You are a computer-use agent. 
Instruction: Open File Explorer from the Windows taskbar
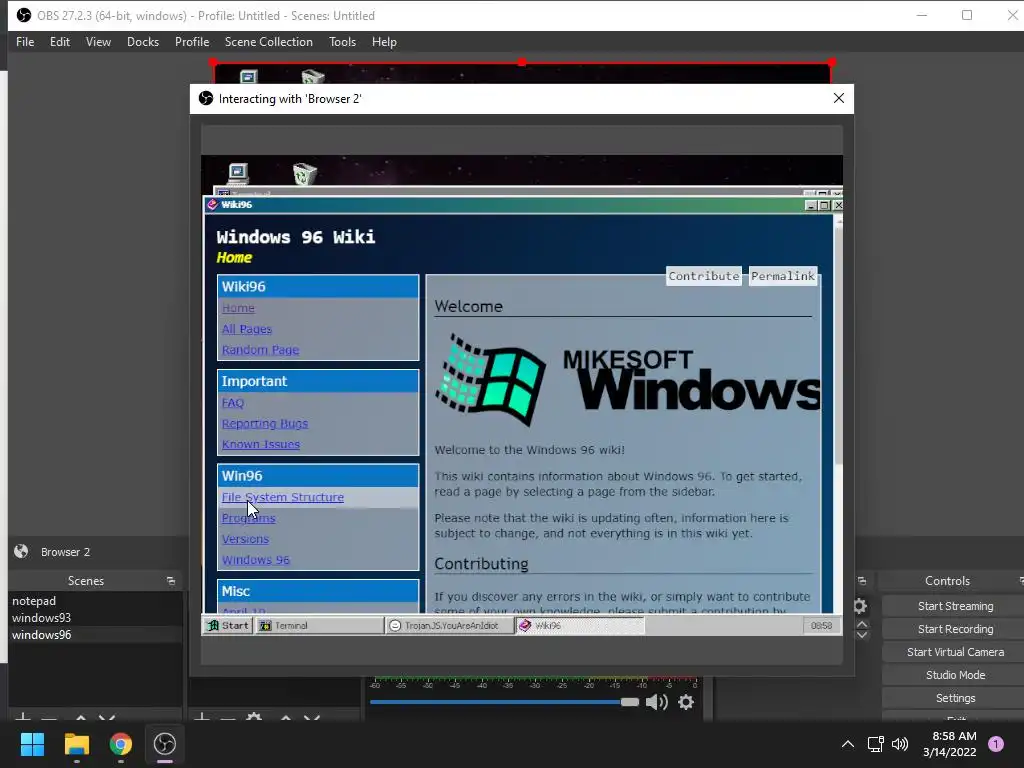pyautogui.click(x=76, y=744)
